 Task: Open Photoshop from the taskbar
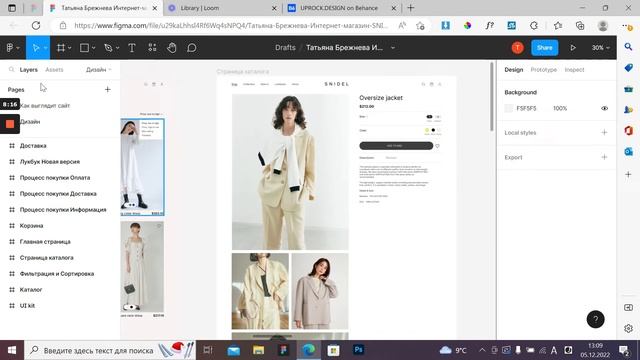point(358,350)
